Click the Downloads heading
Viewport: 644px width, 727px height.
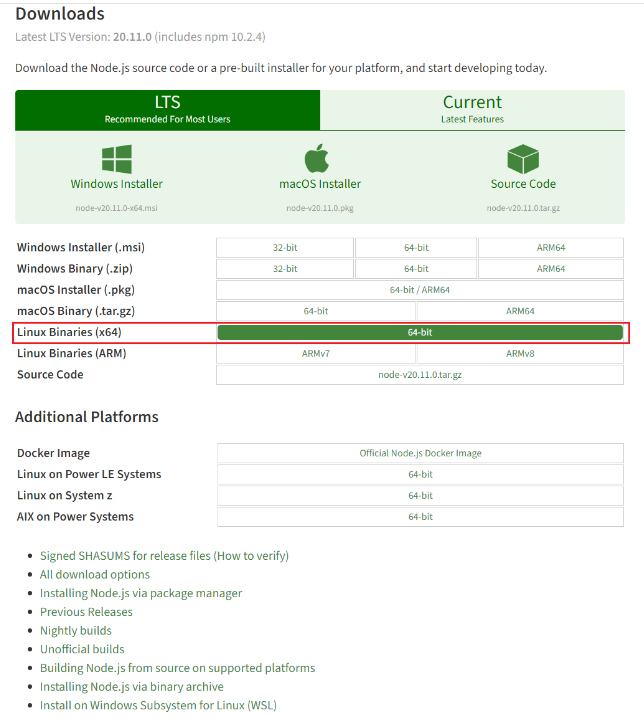(x=60, y=14)
